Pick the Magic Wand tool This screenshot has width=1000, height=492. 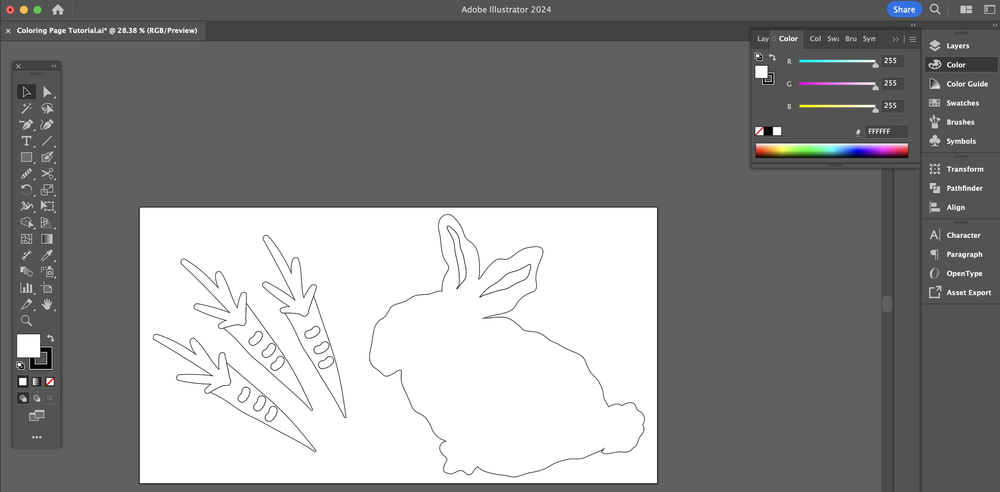pyautogui.click(x=27, y=108)
